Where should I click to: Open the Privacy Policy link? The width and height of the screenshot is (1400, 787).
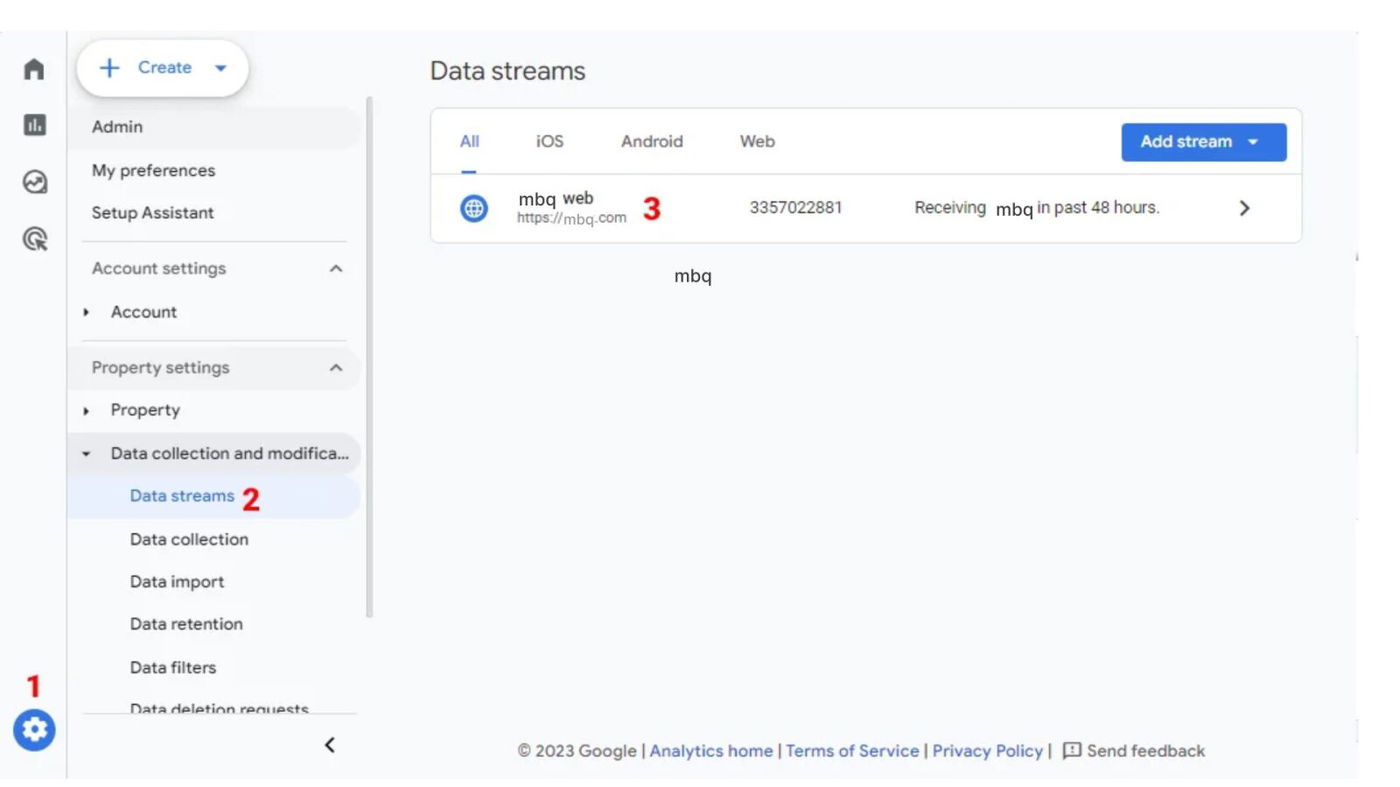[x=987, y=751]
